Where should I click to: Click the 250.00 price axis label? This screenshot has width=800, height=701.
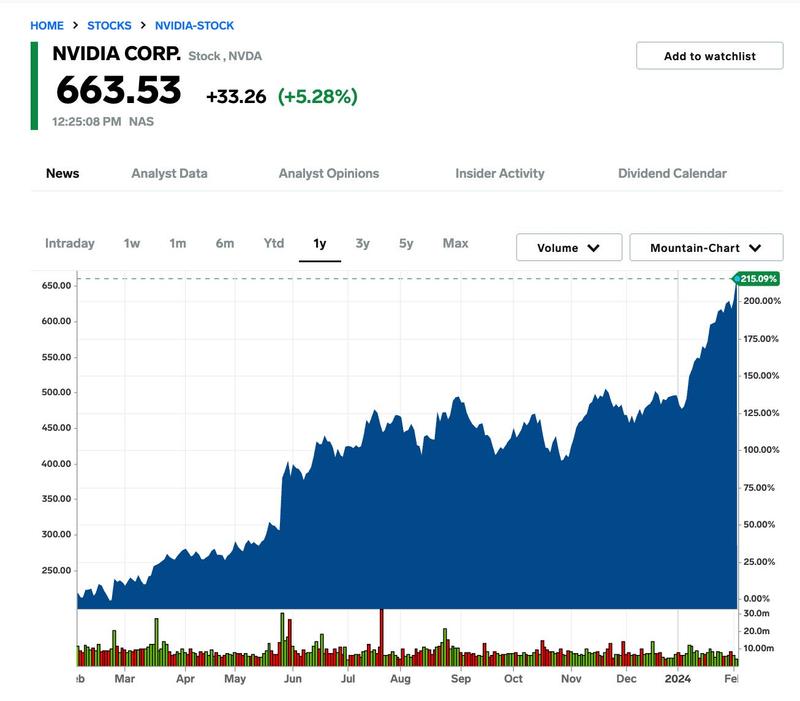click(57, 570)
